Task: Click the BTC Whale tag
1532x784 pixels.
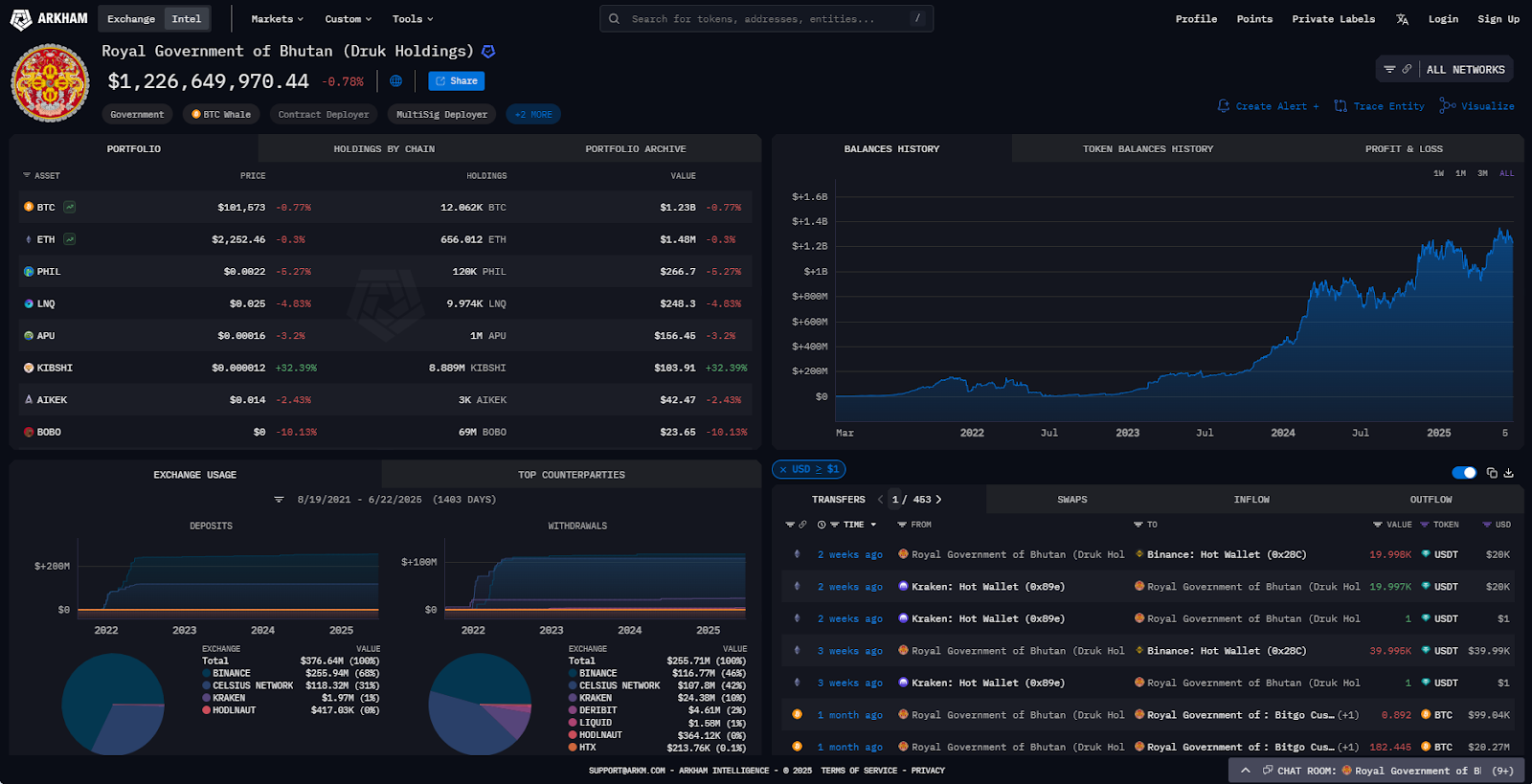Action: [x=221, y=114]
